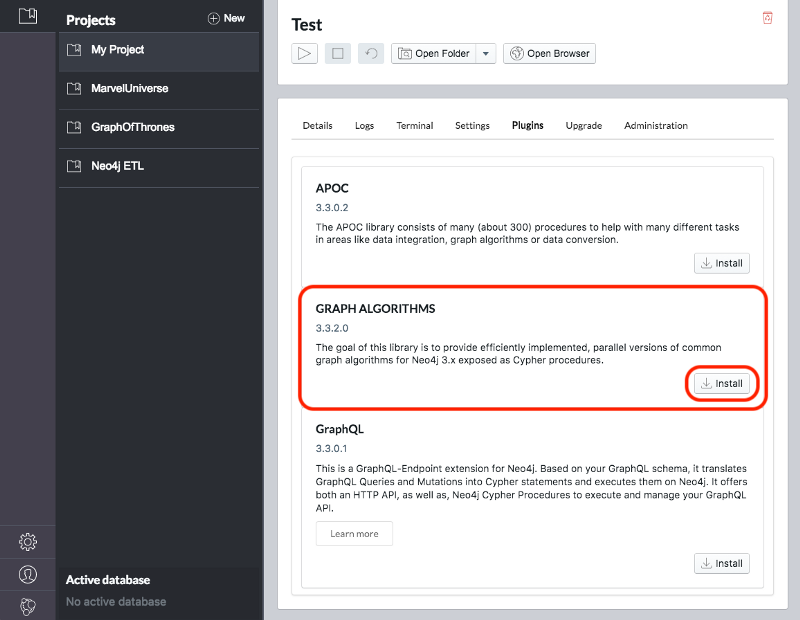Open the settings gear in sidebar

point(28,542)
